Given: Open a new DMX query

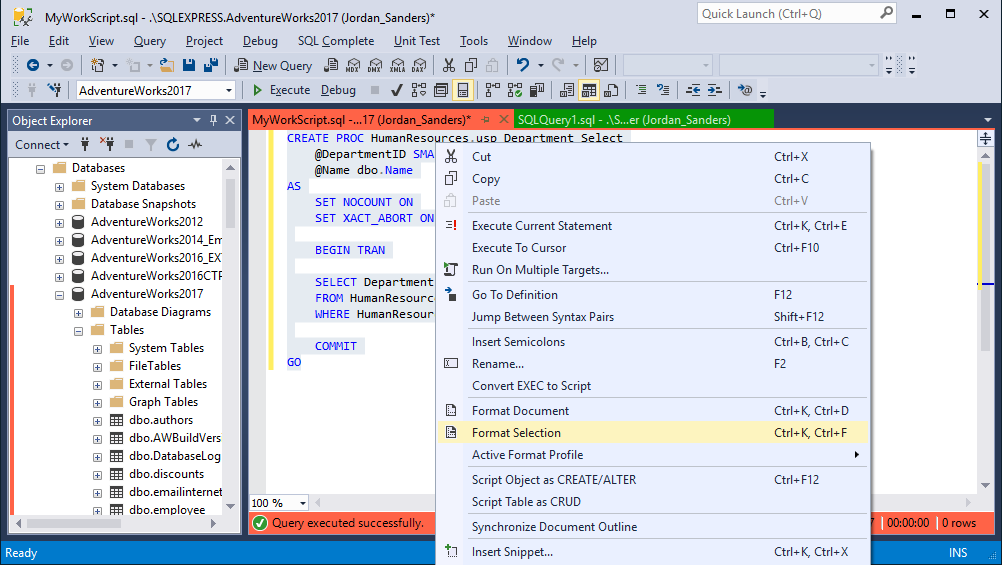Looking at the screenshot, I should (375, 65).
